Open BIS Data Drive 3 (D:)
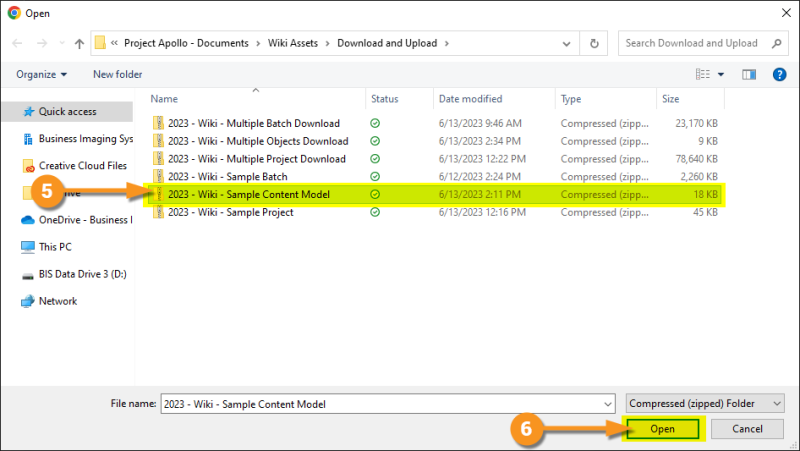 pos(83,274)
